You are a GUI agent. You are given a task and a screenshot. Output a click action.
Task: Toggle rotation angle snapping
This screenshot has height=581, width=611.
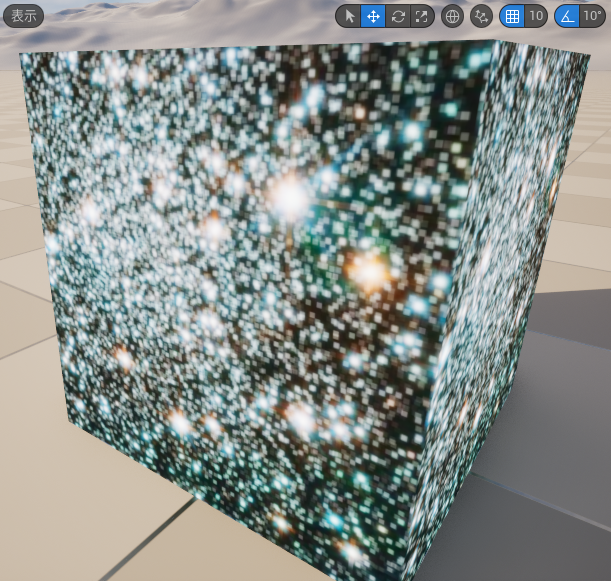click(567, 16)
